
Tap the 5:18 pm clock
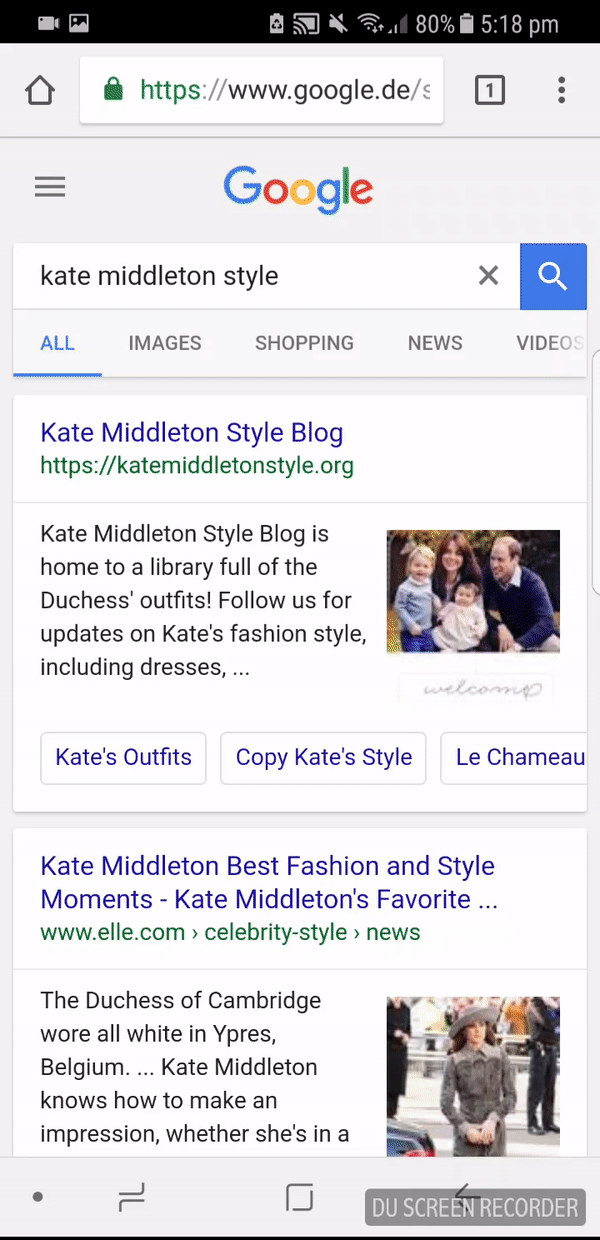click(519, 23)
